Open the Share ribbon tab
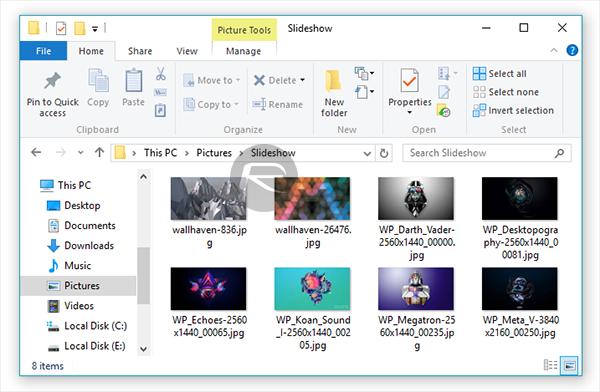This screenshot has height=392, width=600. point(140,51)
